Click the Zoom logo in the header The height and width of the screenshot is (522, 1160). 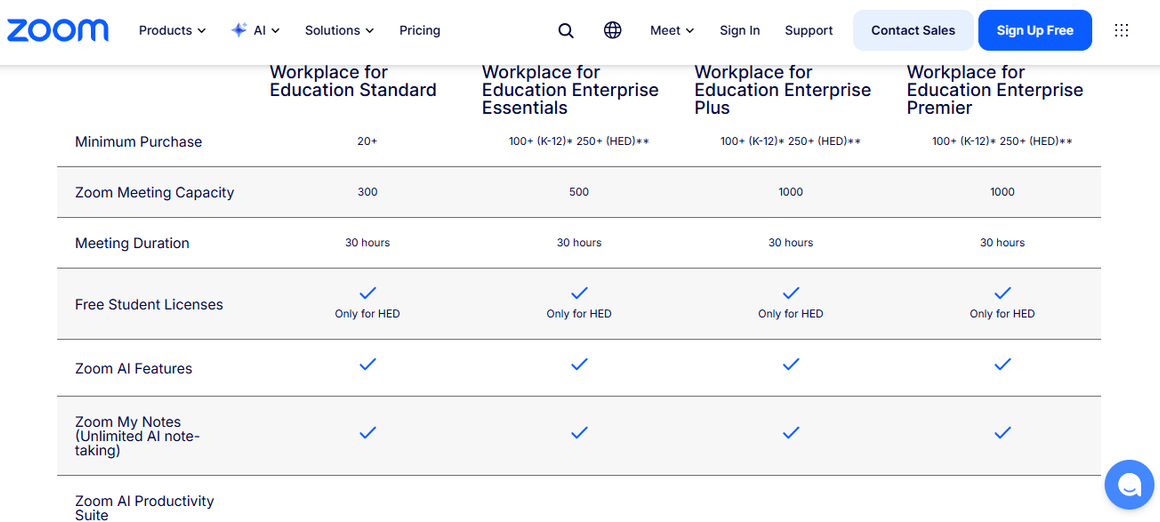pyautogui.click(x=58, y=30)
